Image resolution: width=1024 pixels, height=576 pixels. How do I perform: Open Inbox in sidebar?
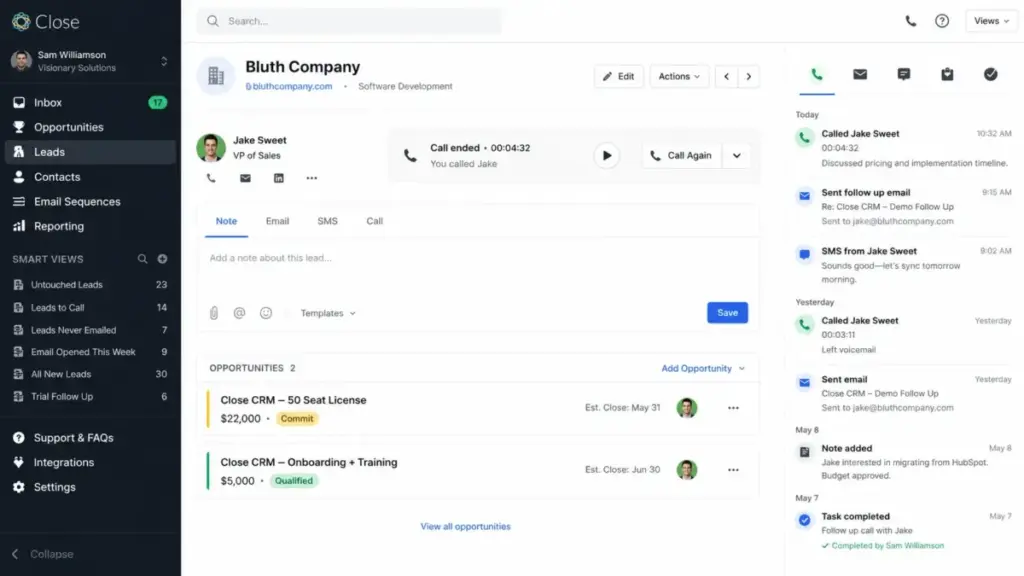tap(90, 103)
